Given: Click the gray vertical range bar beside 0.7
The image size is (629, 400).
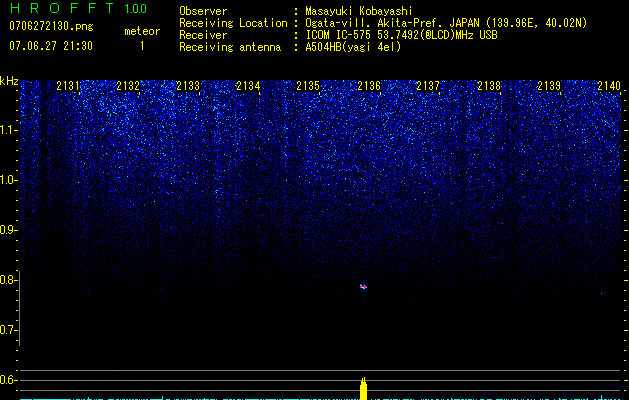Looking at the screenshot, I should [20, 308].
